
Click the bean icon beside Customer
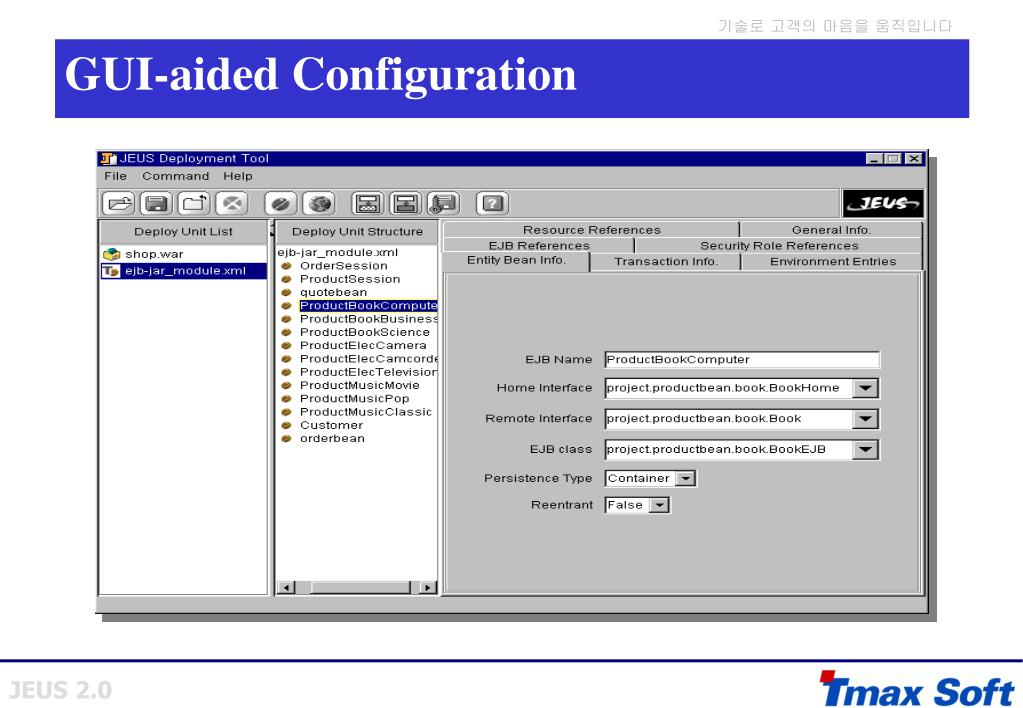point(286,425)
